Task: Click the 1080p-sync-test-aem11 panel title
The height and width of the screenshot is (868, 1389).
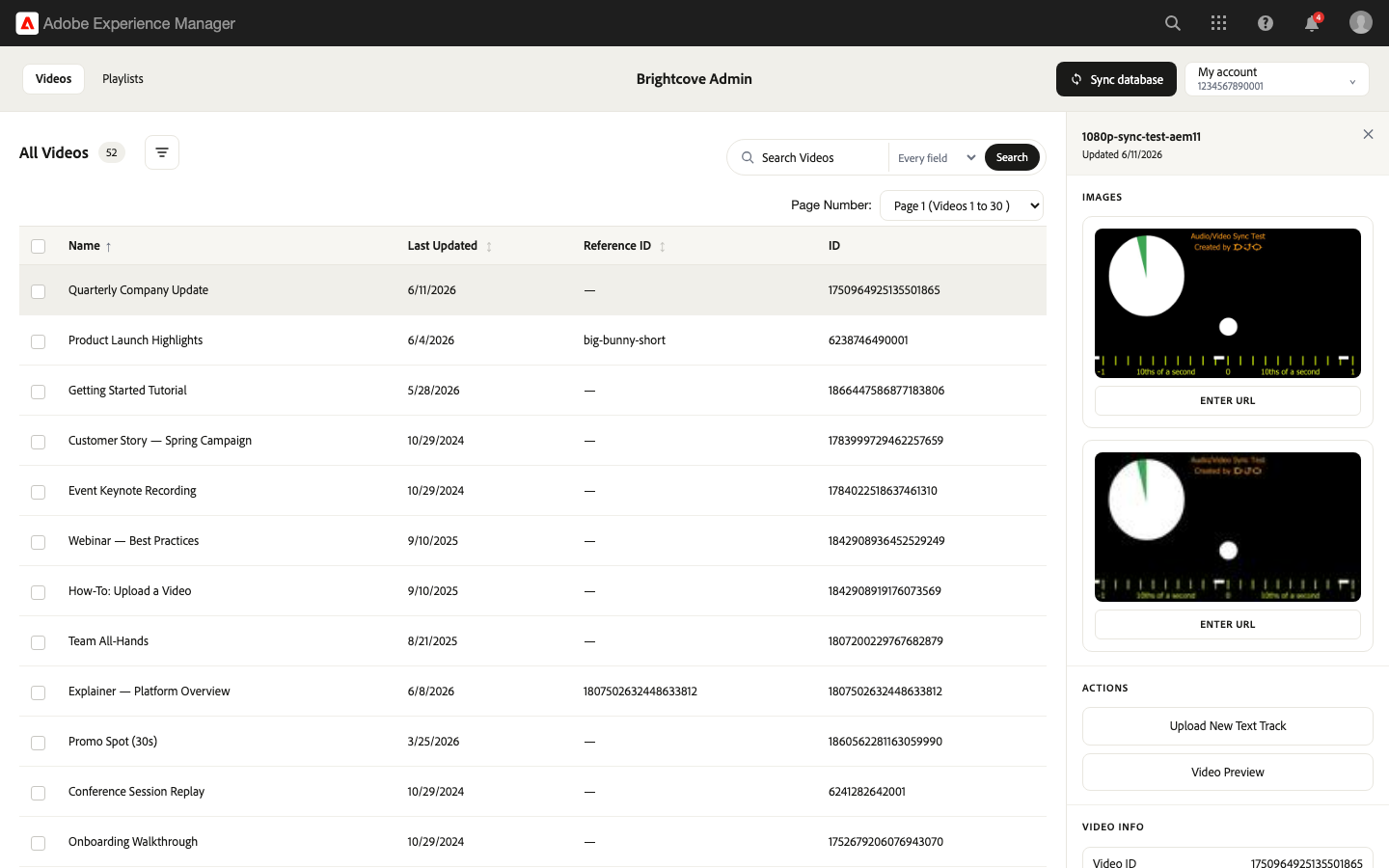Action: pos(1141,137)
